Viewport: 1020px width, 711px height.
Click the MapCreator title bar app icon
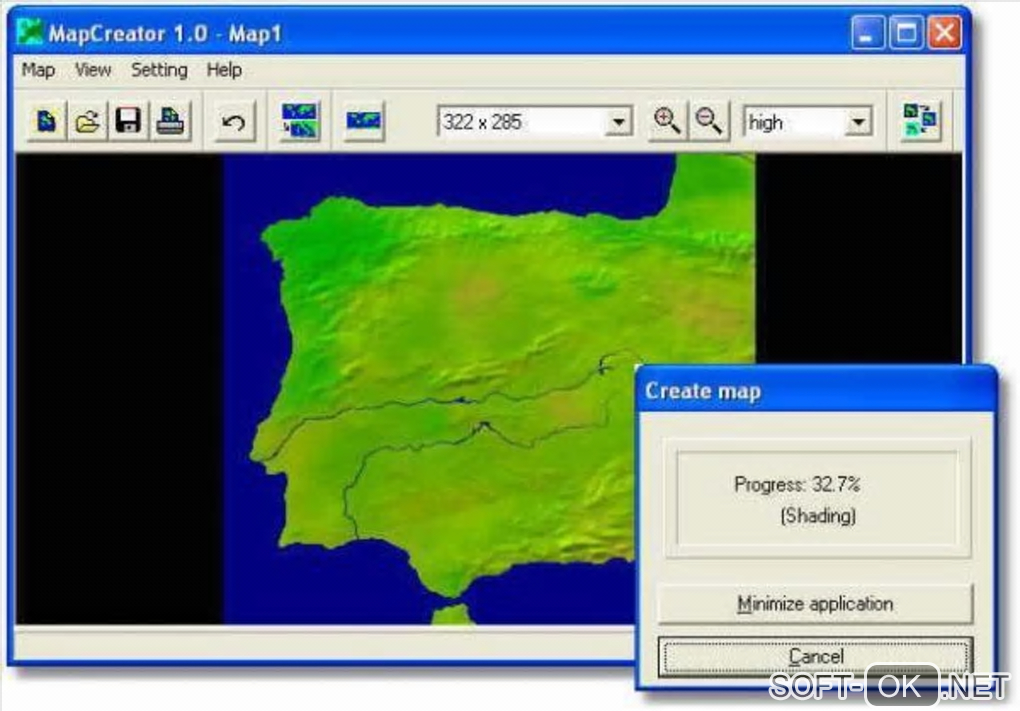tap(30, 33)
